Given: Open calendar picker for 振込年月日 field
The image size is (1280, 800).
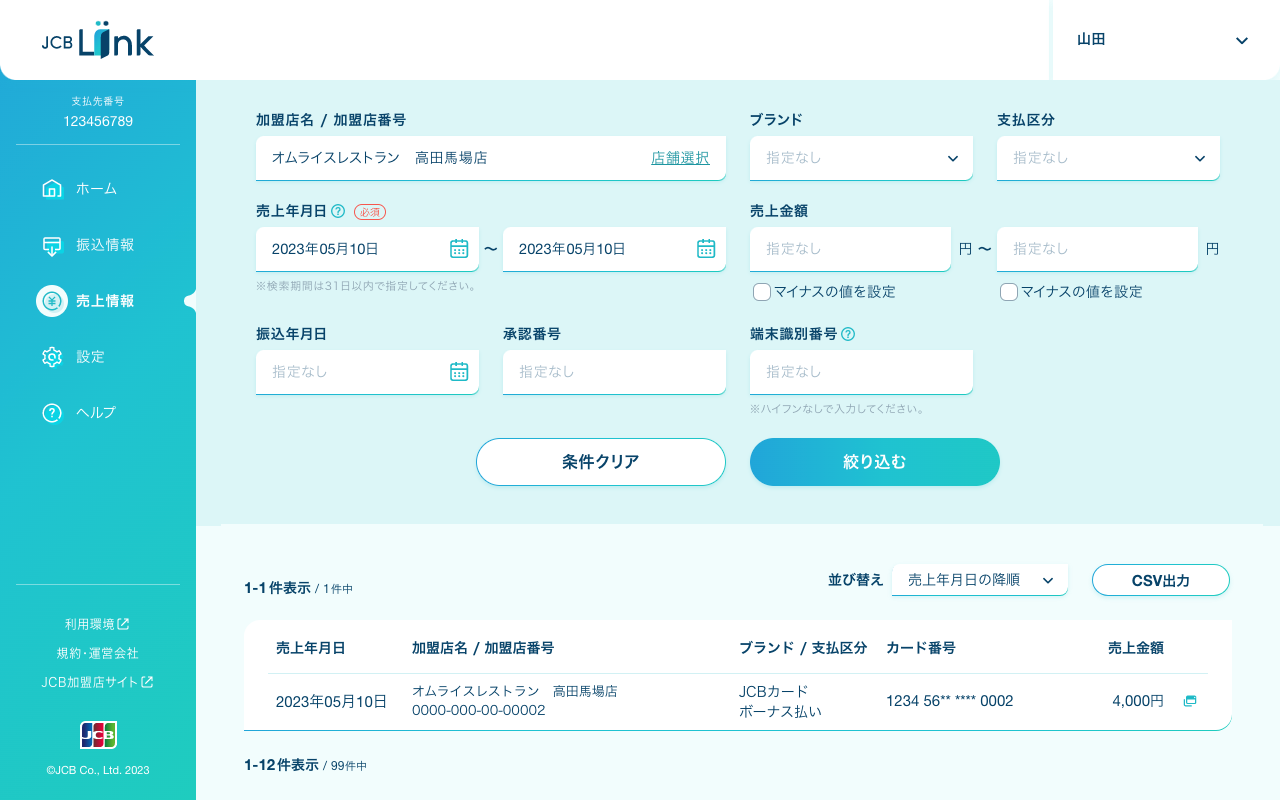Looking at the screenshot, I should pyautogui.click(x=459, y=372).
